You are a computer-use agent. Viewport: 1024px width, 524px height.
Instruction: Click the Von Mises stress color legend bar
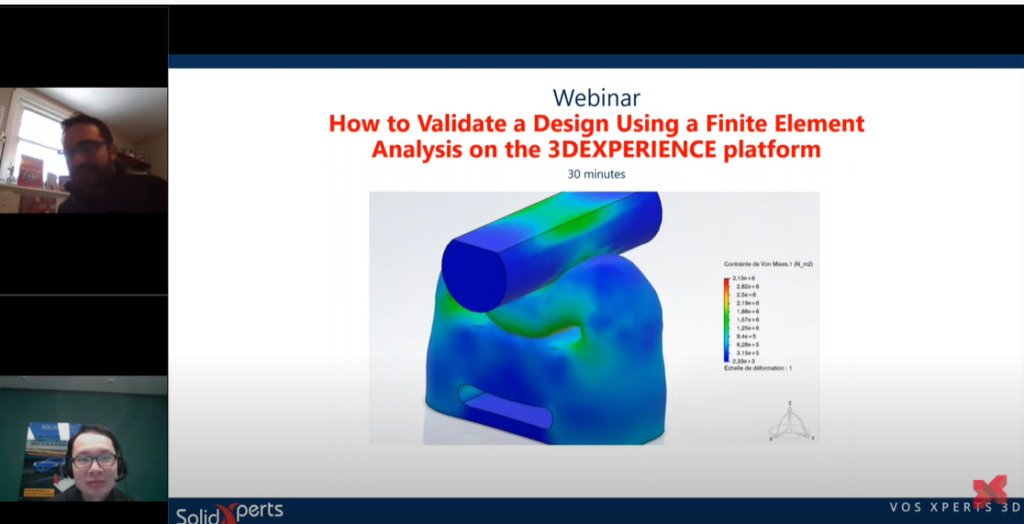tap(726, 320)
